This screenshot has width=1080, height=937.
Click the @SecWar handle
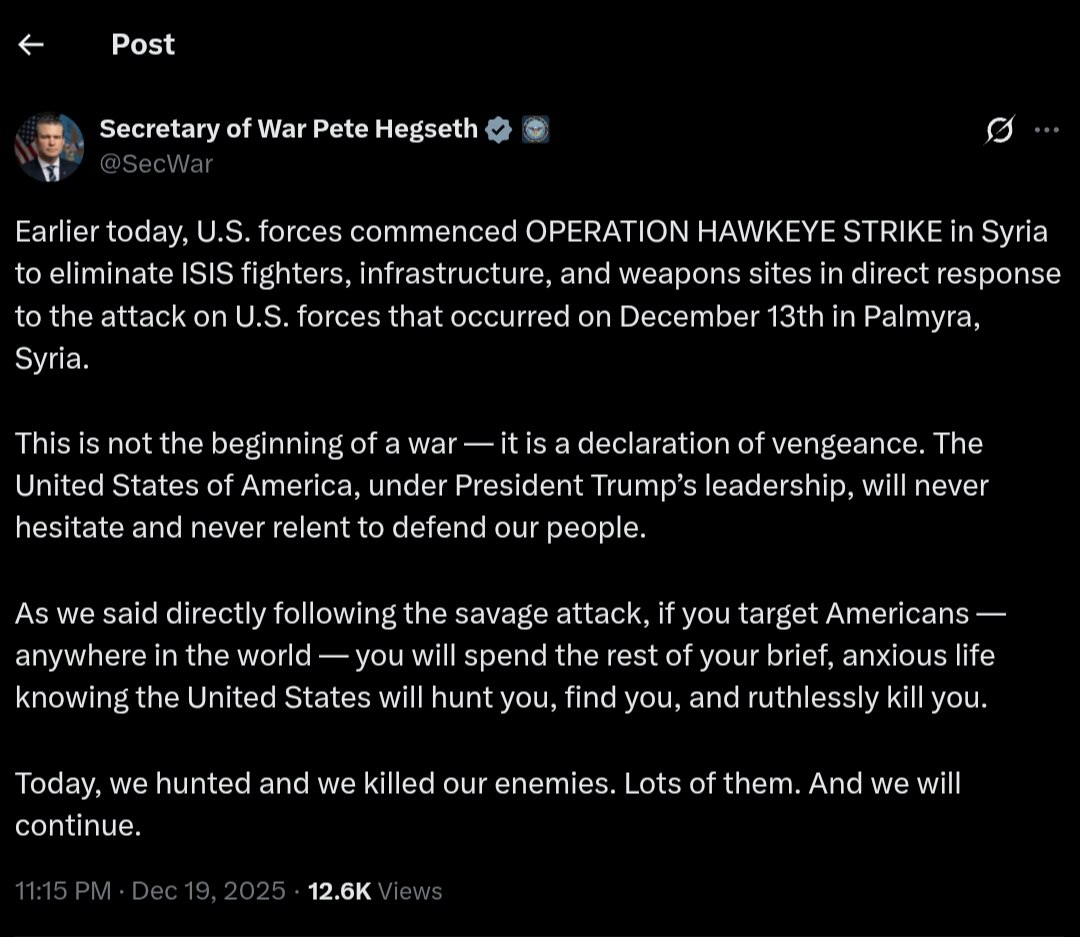(x=156, y=164)
